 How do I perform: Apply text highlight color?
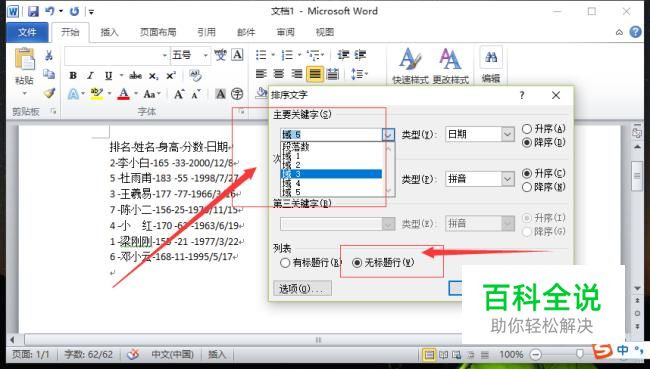coord(97,94)
